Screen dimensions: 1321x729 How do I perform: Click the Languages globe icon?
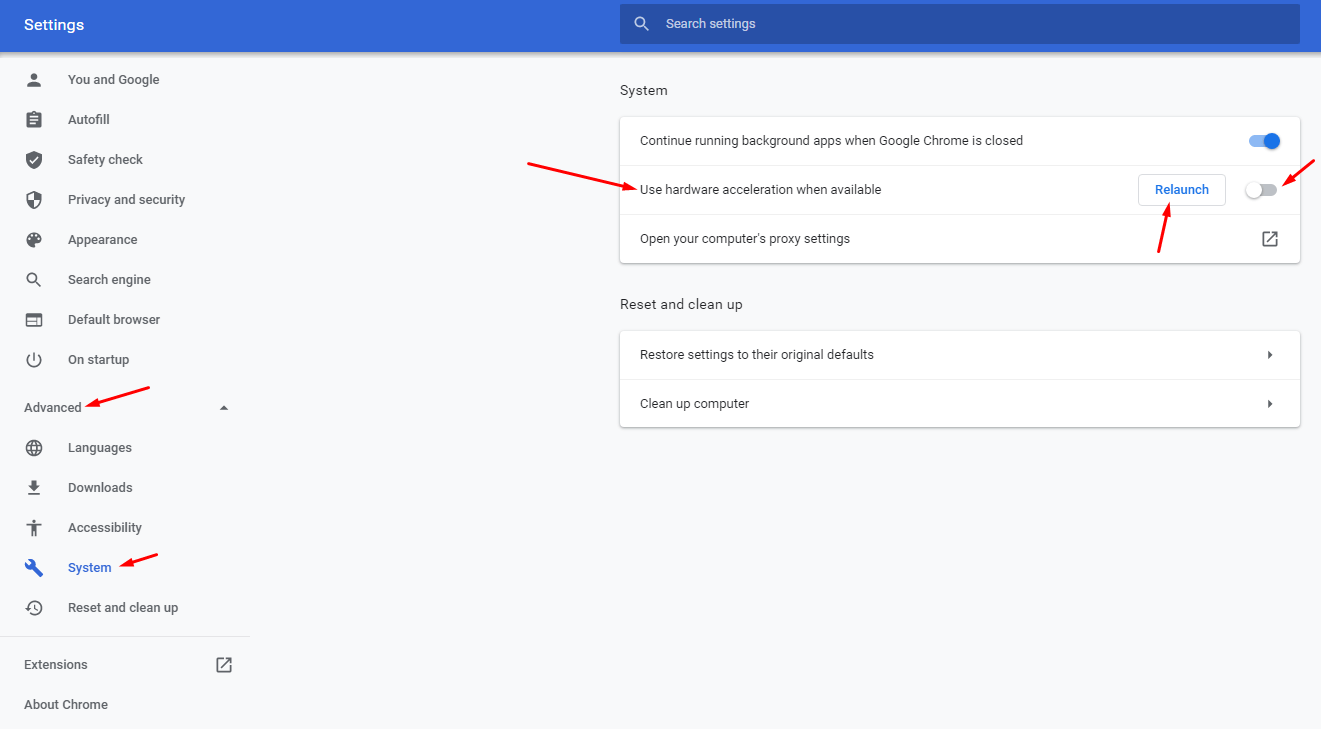pos(34,448)
